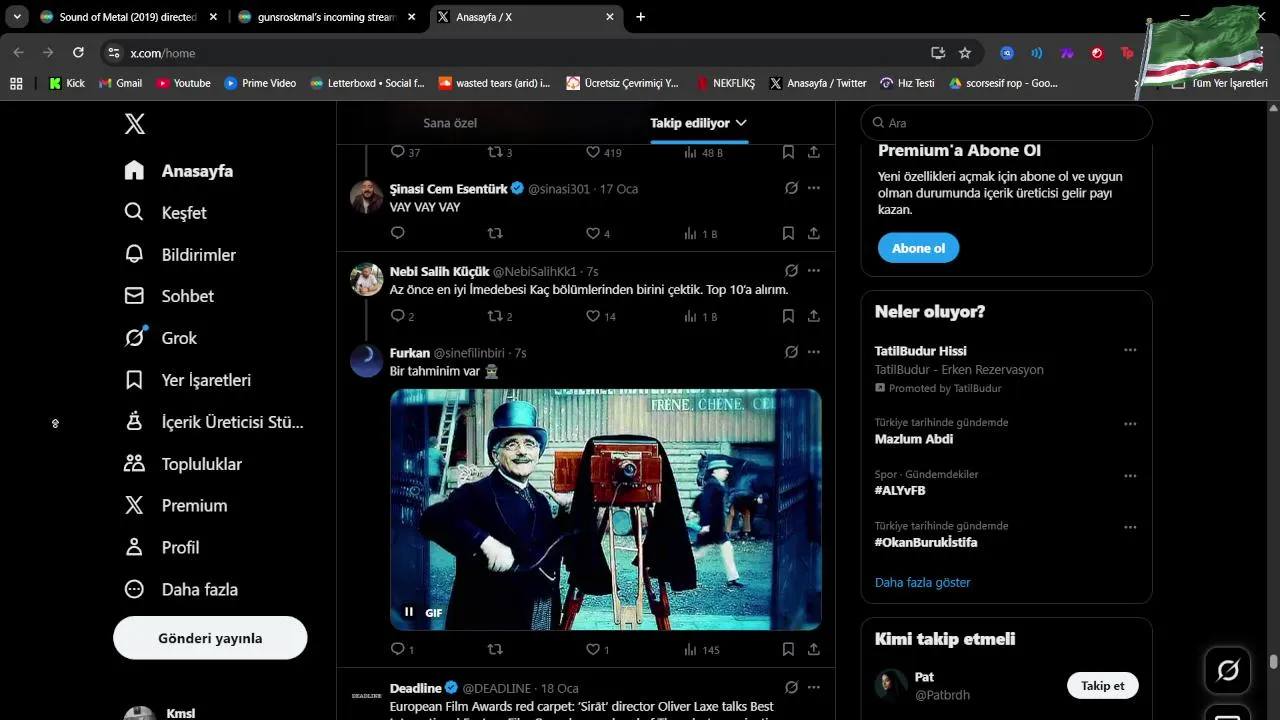1280x720 pixels.
Task: Switch to Sound of Metal (2019) tab
Action: [x=128, y=17]
